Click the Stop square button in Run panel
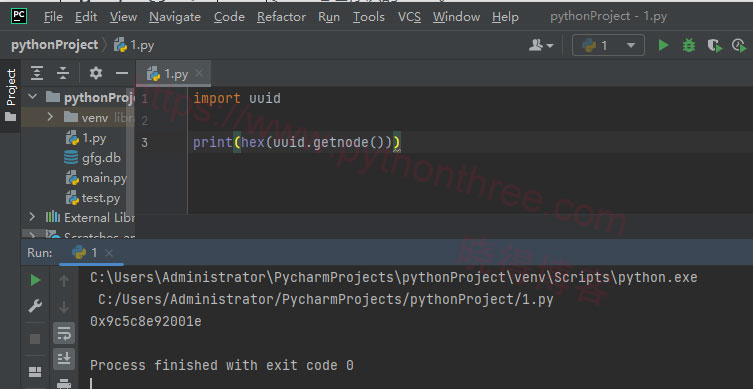This screenshot has height=389, width=753. (x=35, y=339)
